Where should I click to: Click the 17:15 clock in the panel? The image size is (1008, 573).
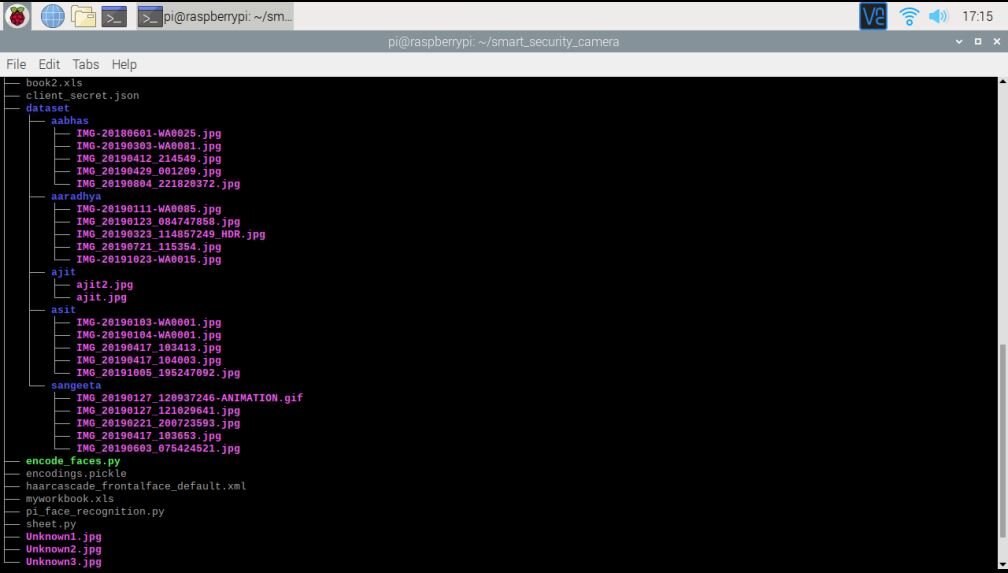pos(977,16)
